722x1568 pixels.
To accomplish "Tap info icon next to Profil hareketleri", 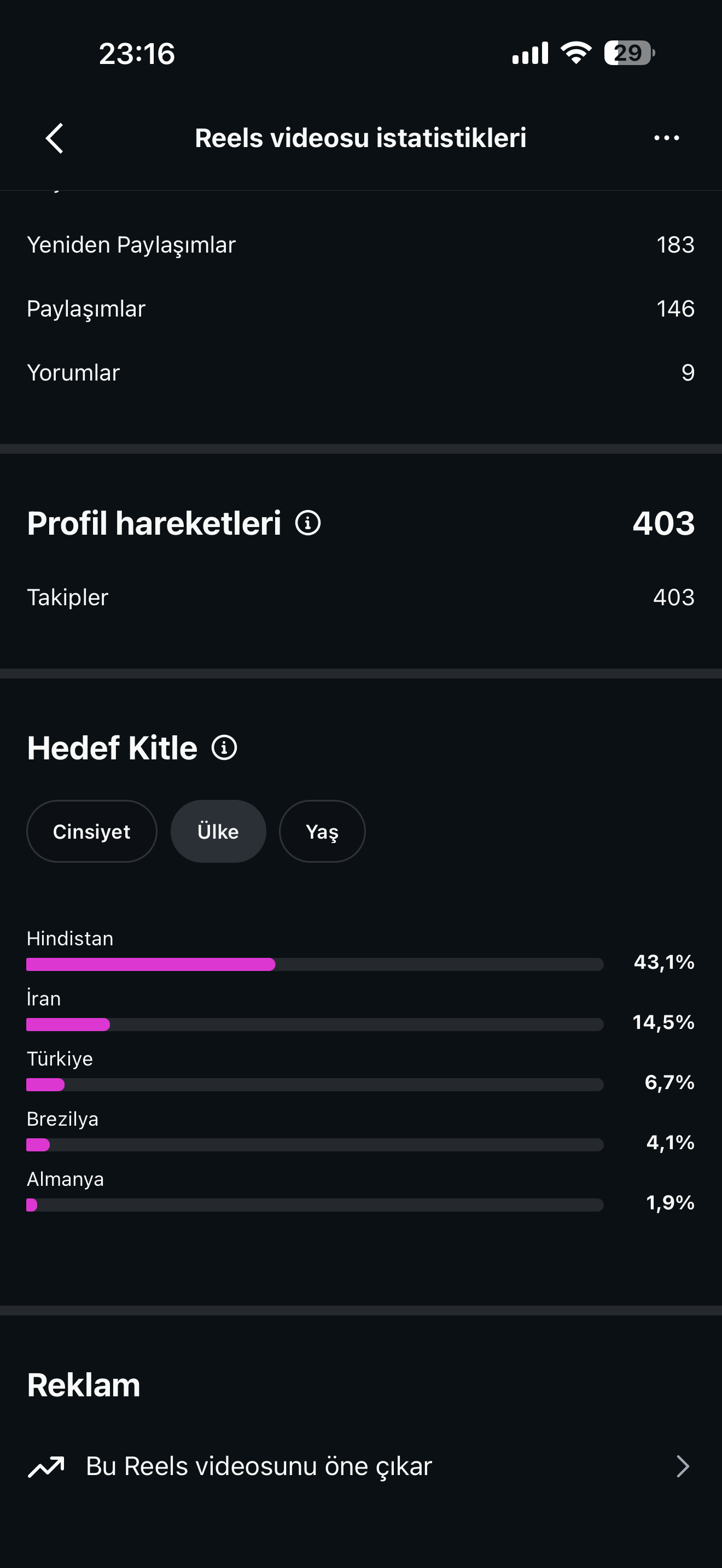I will (308, 523).
